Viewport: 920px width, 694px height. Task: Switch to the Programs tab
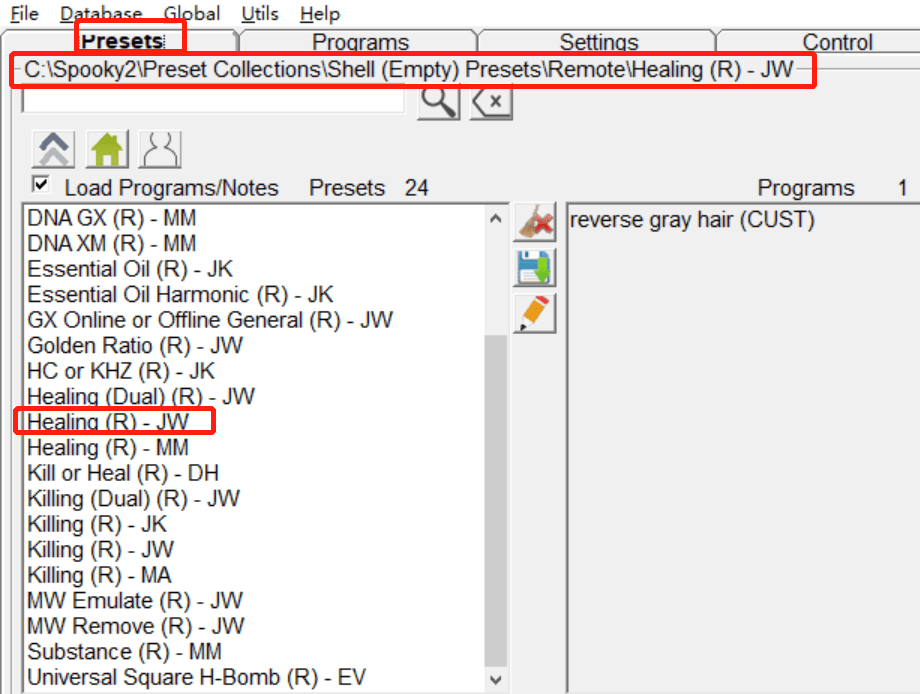coord(360,42)
